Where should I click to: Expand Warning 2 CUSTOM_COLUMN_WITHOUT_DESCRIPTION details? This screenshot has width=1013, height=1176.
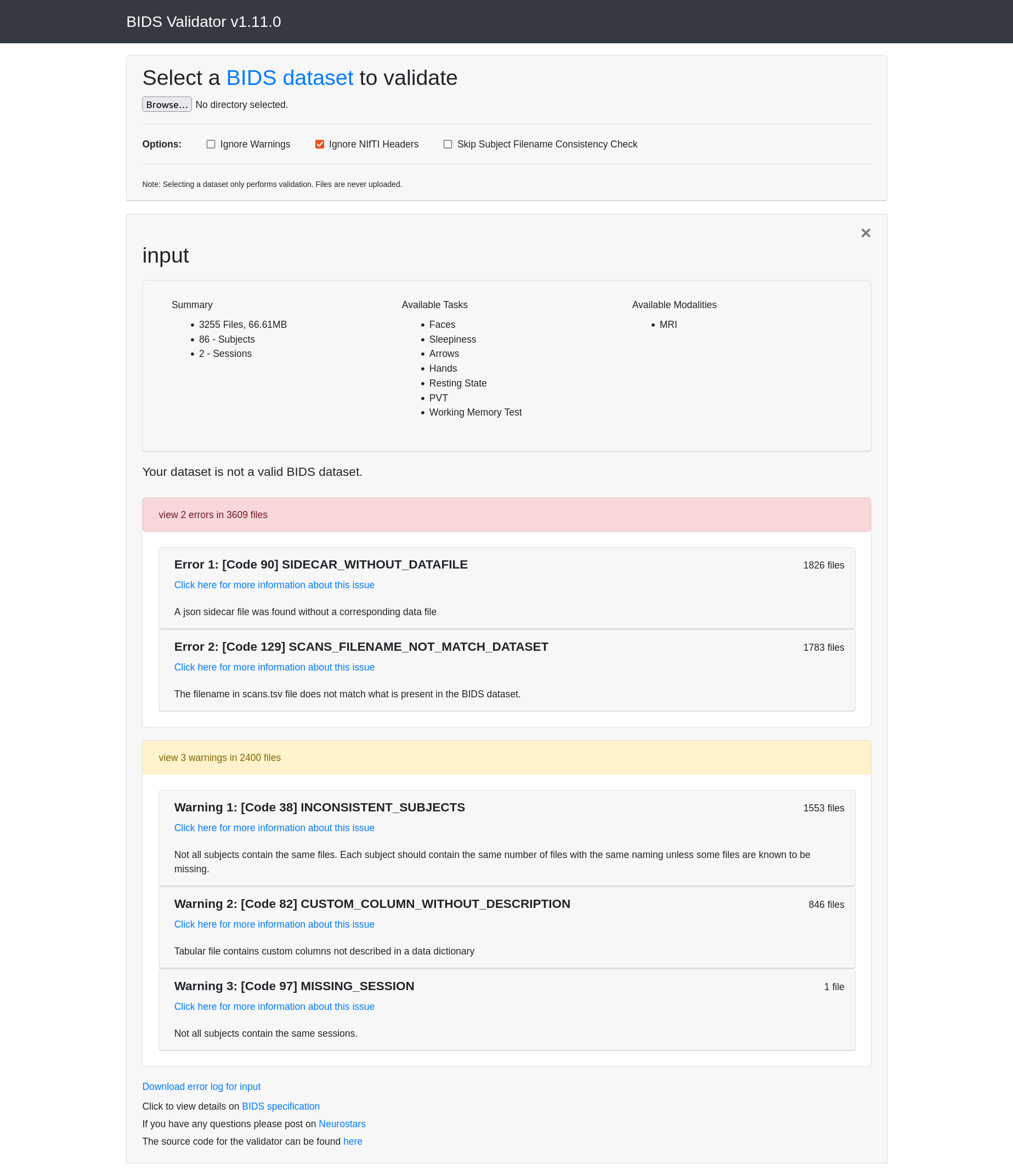[372, 904]
